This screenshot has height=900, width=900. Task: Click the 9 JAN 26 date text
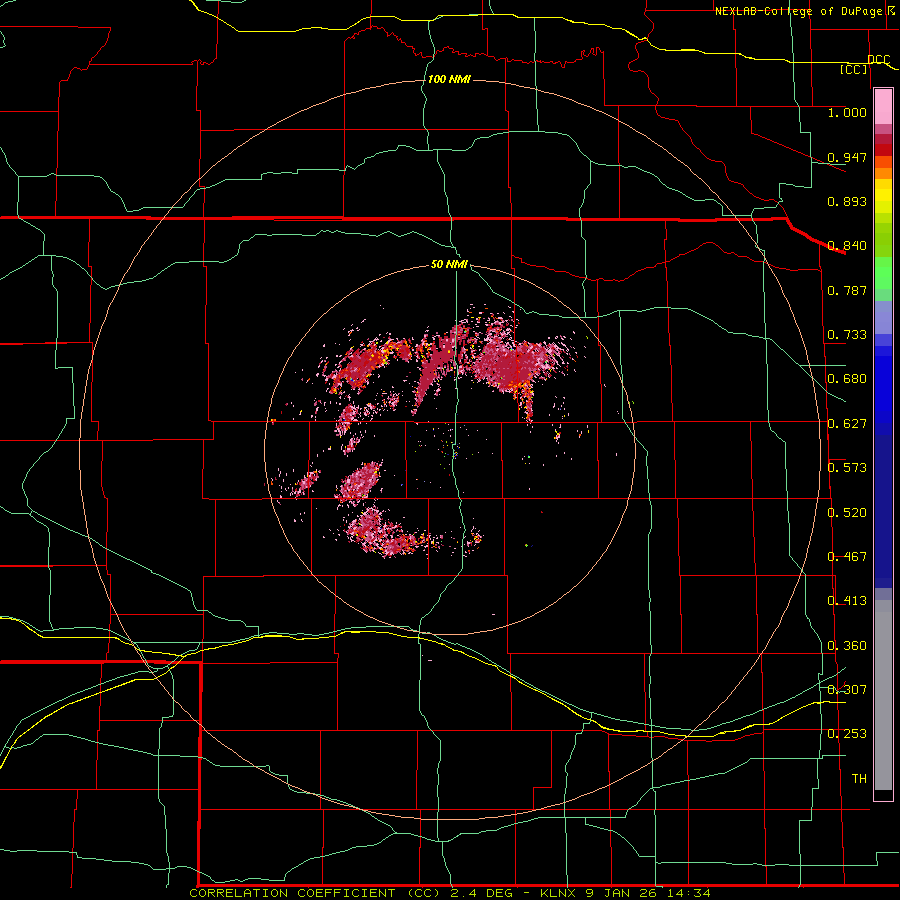point(622,893)
